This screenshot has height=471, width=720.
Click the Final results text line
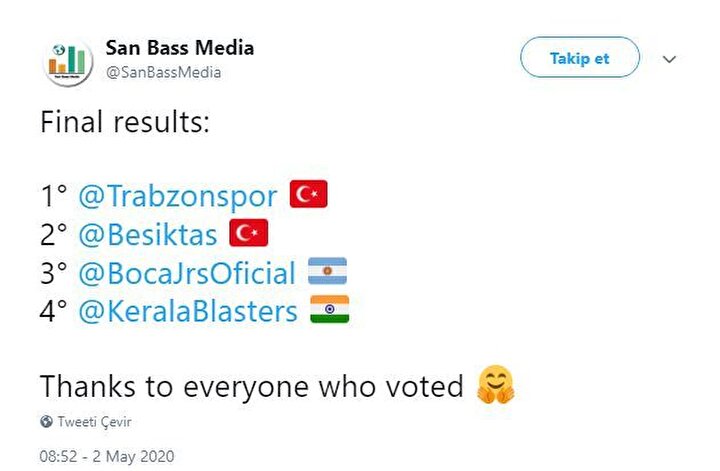tap(125, 122)
